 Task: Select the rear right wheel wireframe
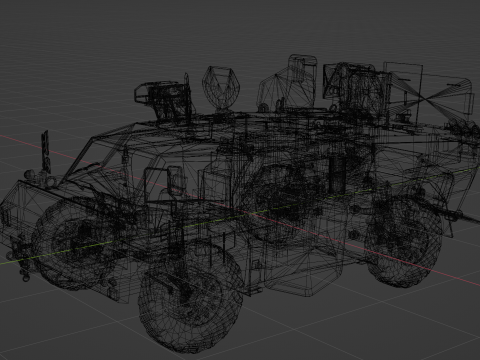[404, 241]
